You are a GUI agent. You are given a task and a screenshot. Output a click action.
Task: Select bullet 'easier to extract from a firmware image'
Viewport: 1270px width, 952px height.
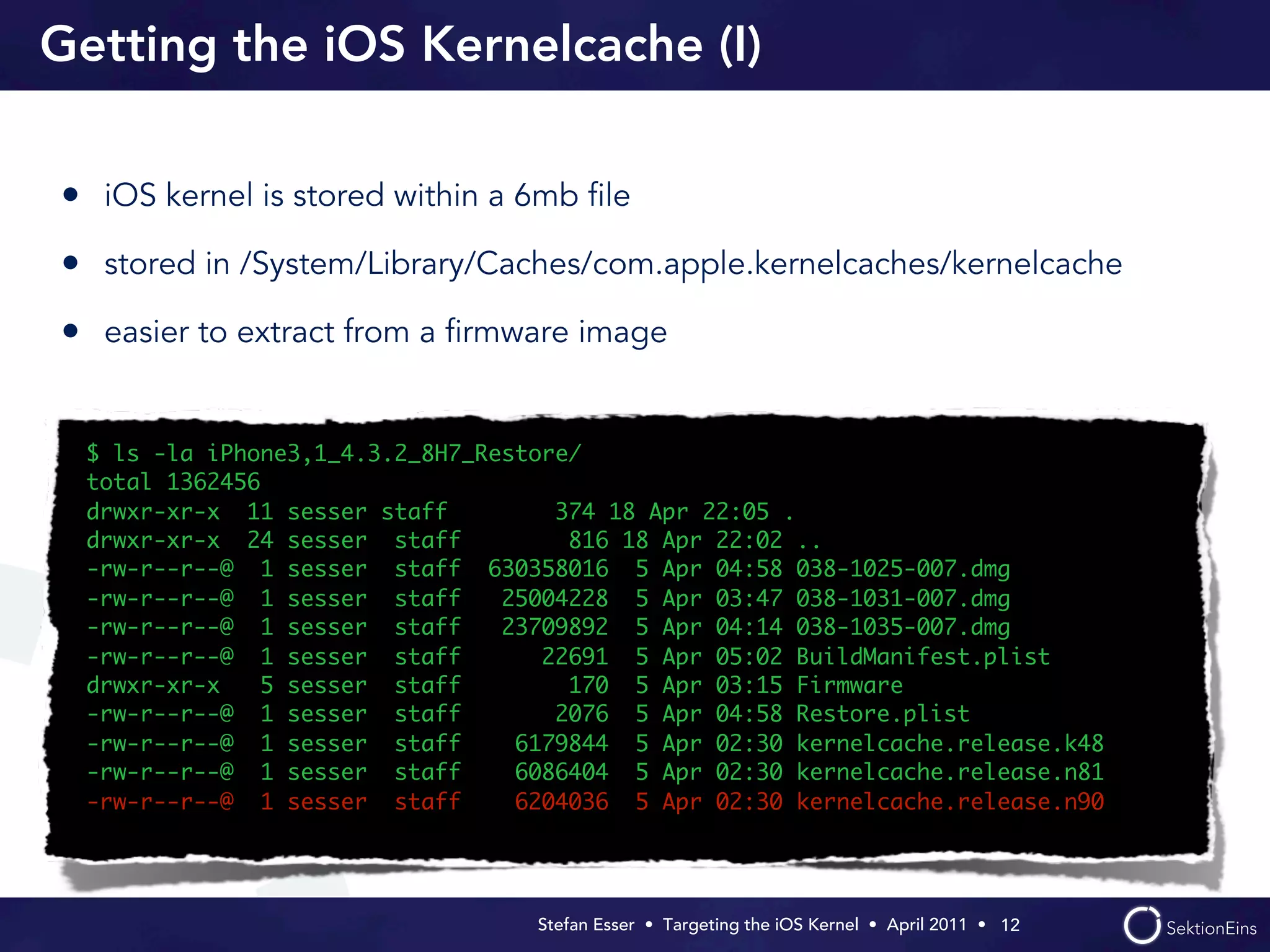[x=386, y=332]
